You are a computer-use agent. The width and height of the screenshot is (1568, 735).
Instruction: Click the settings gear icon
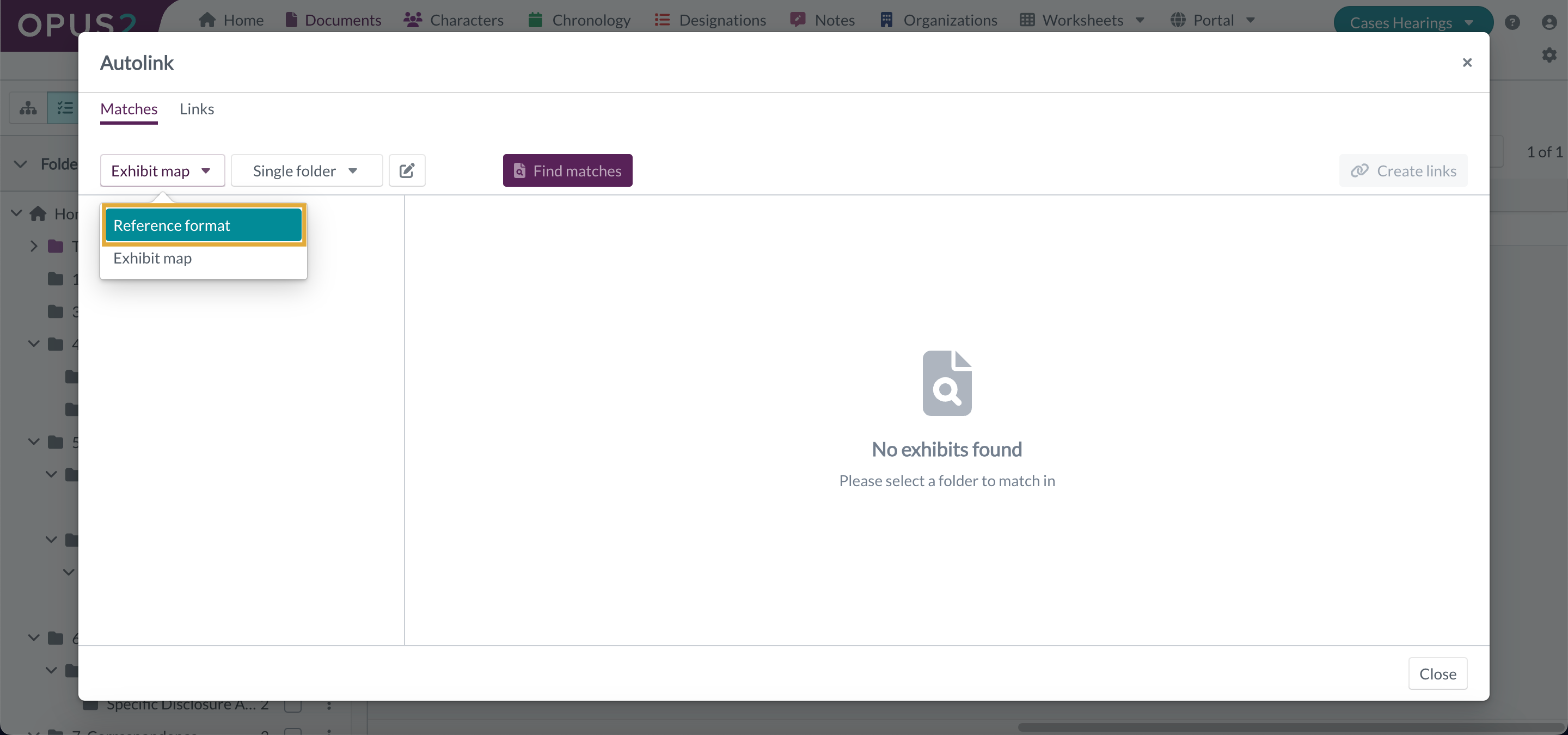[1548, 56]
